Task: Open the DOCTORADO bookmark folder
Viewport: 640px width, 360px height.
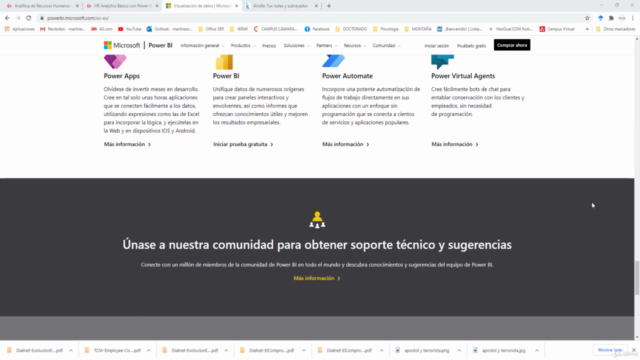Action: [x=351, y=29]
